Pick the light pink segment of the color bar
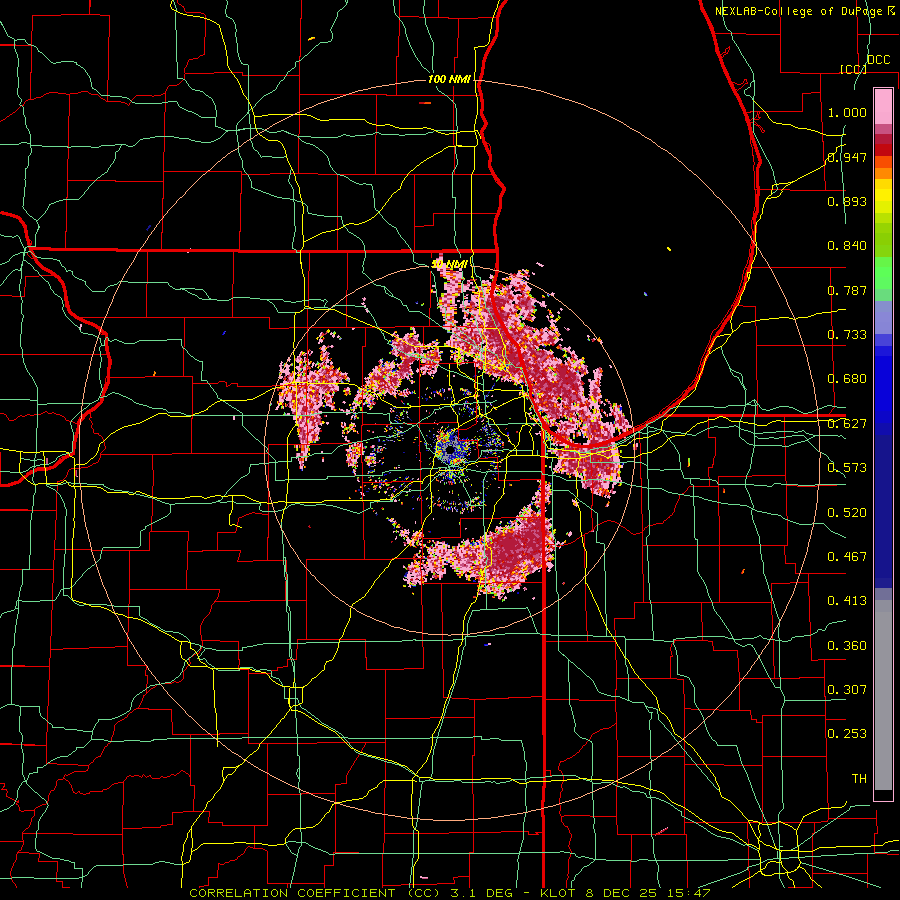The width and height of the screenshot is (900, 900). coord(883,106)
